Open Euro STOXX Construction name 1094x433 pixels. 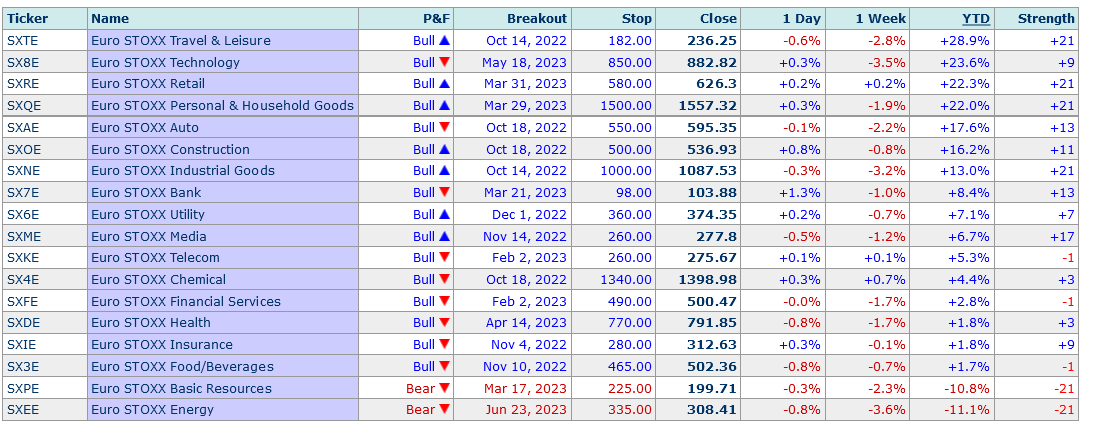pos(170,149)
